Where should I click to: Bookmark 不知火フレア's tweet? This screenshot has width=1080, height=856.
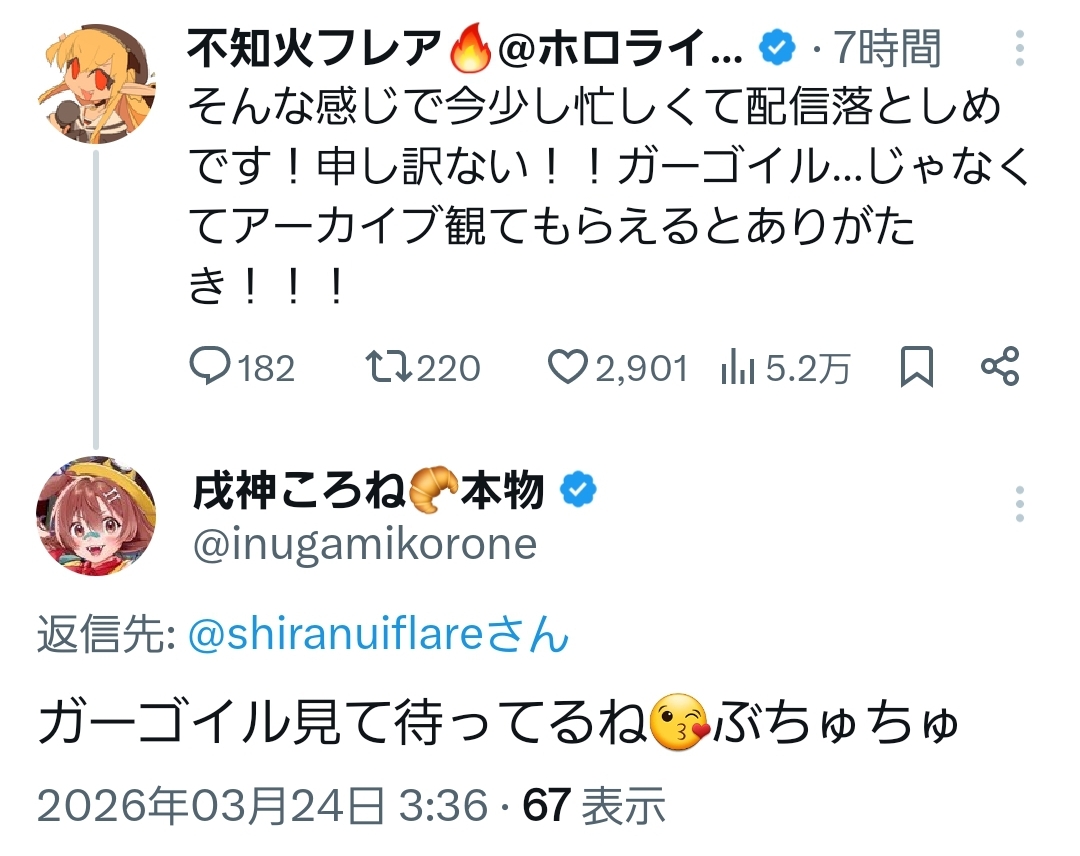tap(917, 368)
